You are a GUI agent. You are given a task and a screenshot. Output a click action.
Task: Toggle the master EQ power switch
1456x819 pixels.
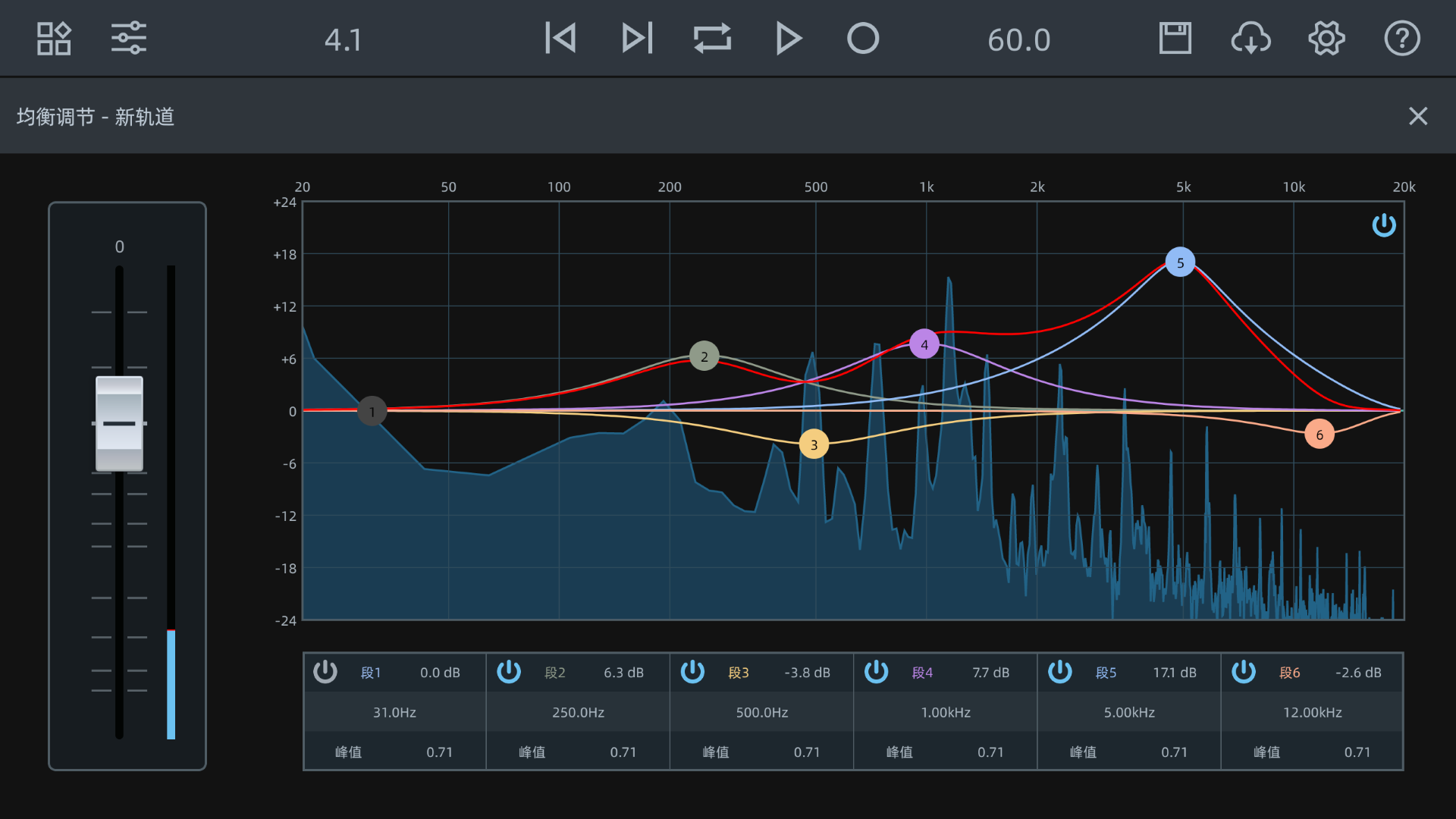point(1384,225)
